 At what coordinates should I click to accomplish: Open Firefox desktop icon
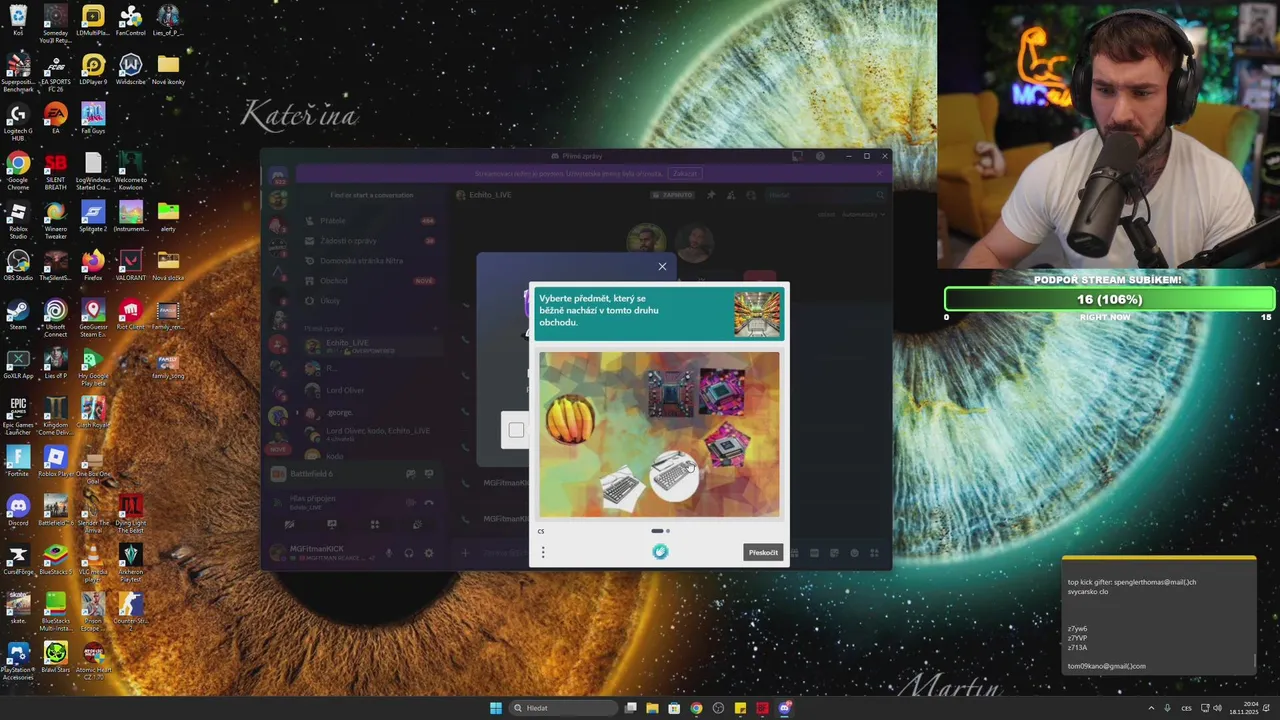tap(93, 266)
